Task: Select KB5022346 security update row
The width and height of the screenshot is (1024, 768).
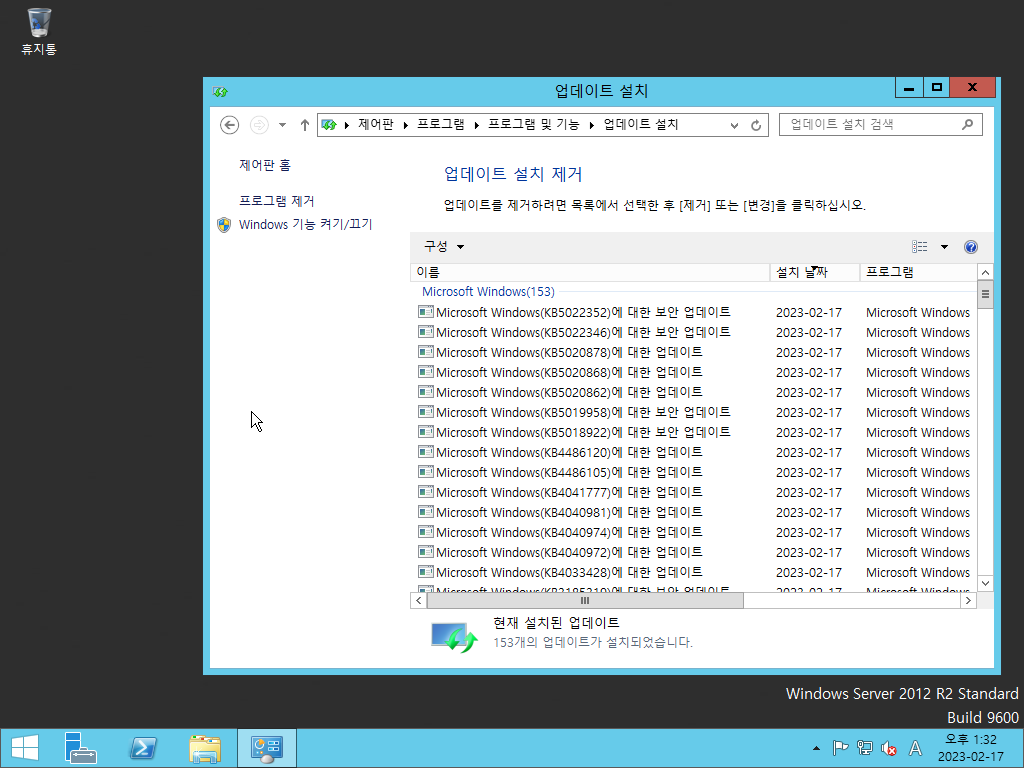Action: (696, 332)
